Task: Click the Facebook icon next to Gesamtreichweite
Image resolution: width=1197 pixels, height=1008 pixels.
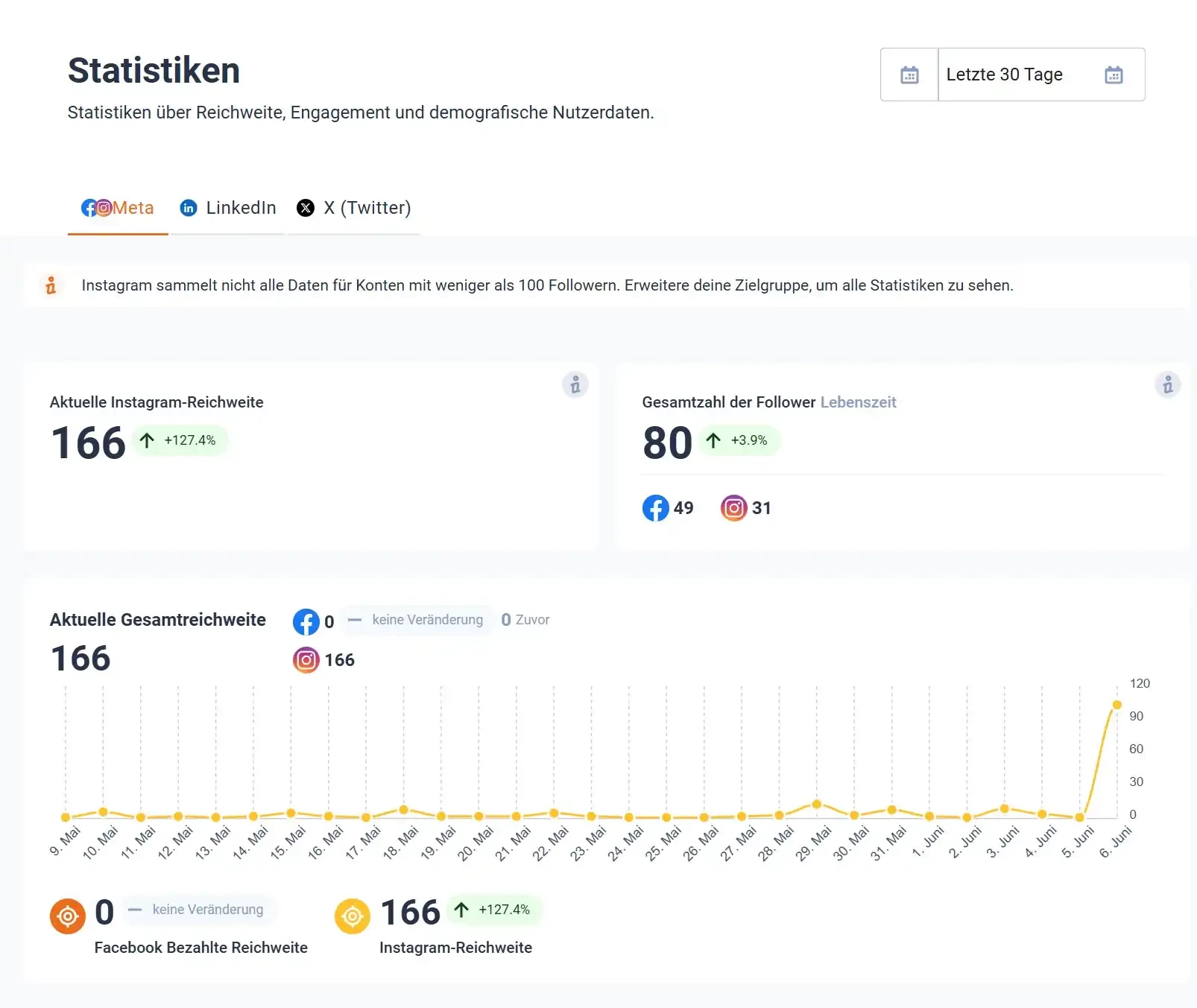Action: coord(306,621)
